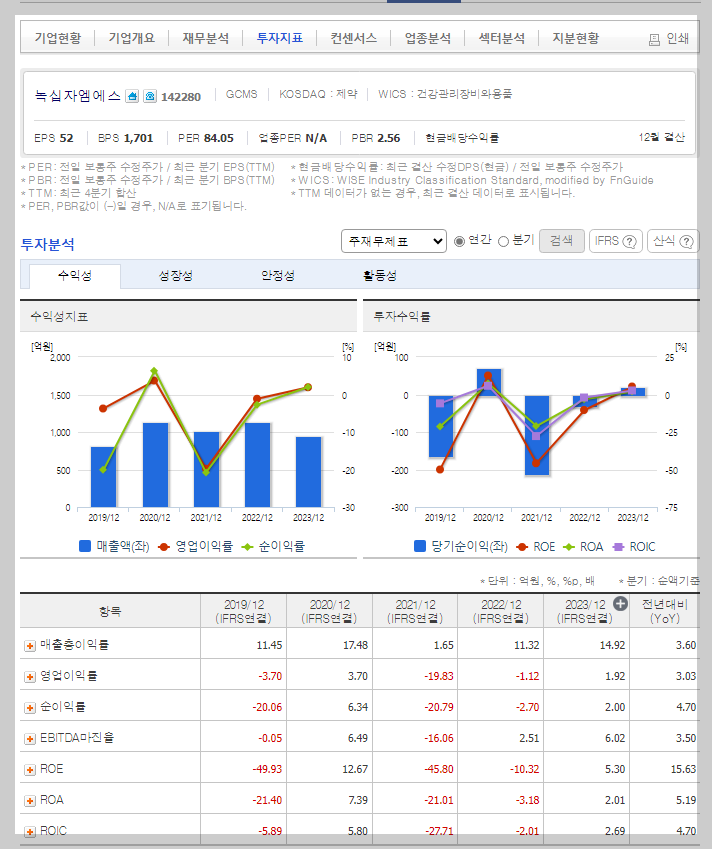The width and height of the screenshot is (712, 849).
Task: Click the ROE YoY value 15.63
Action: (683, 769)
